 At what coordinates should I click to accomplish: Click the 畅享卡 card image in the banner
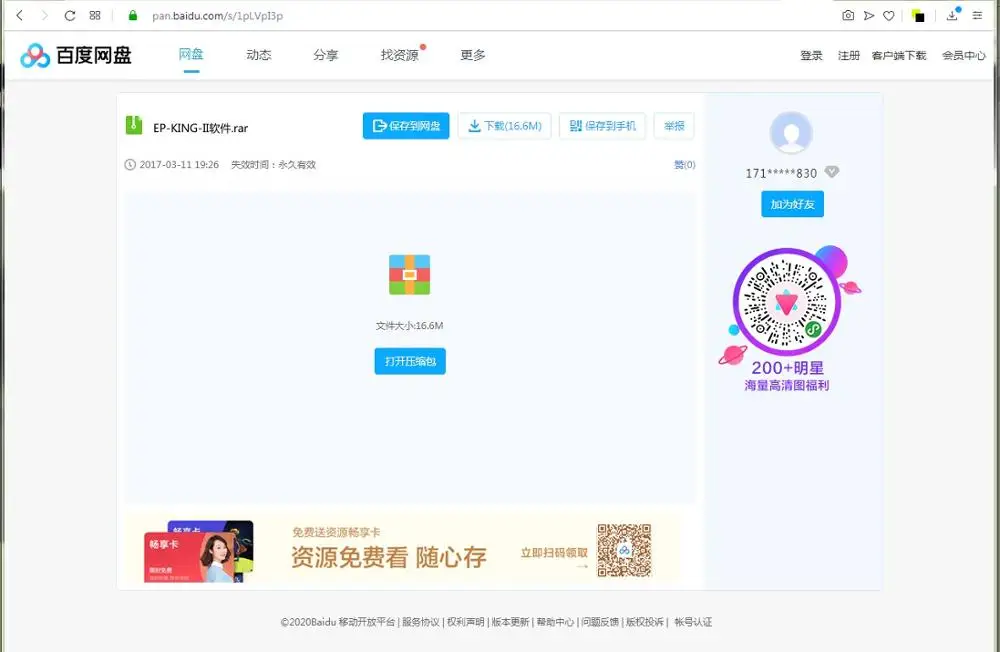point(198,552)
